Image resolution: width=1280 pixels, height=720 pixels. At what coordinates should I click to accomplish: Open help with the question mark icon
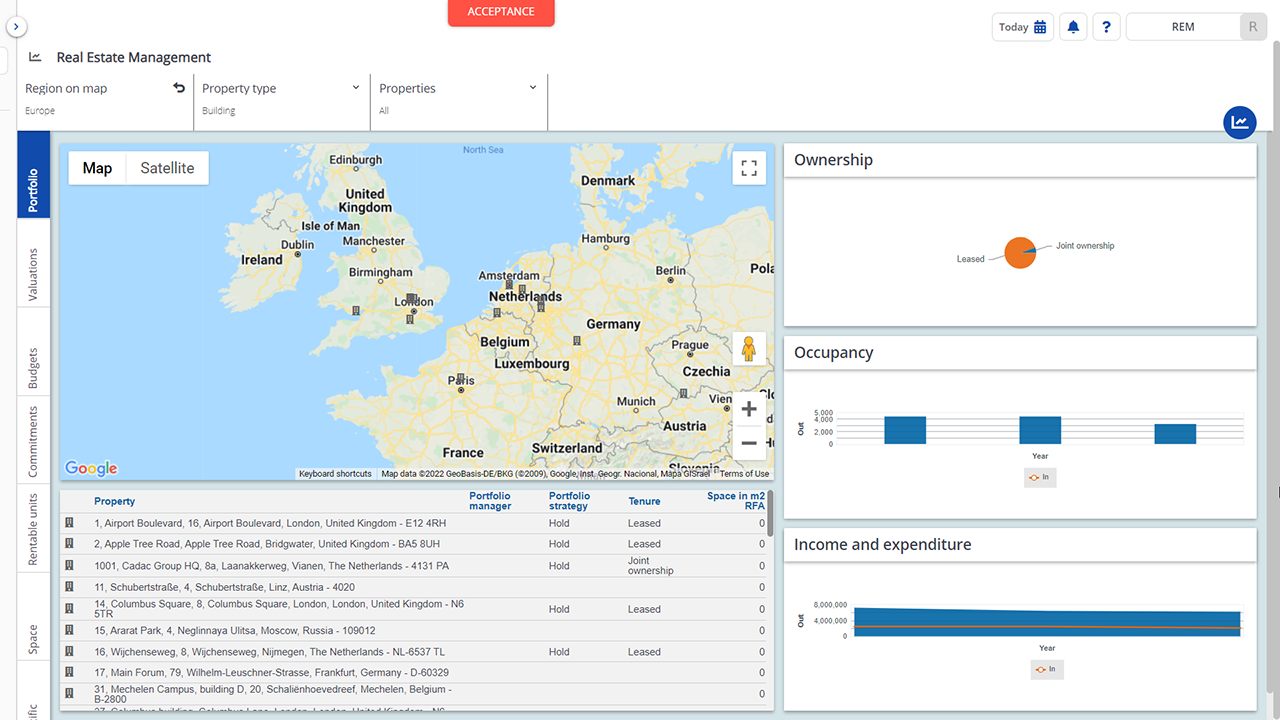click(1106, 26)
